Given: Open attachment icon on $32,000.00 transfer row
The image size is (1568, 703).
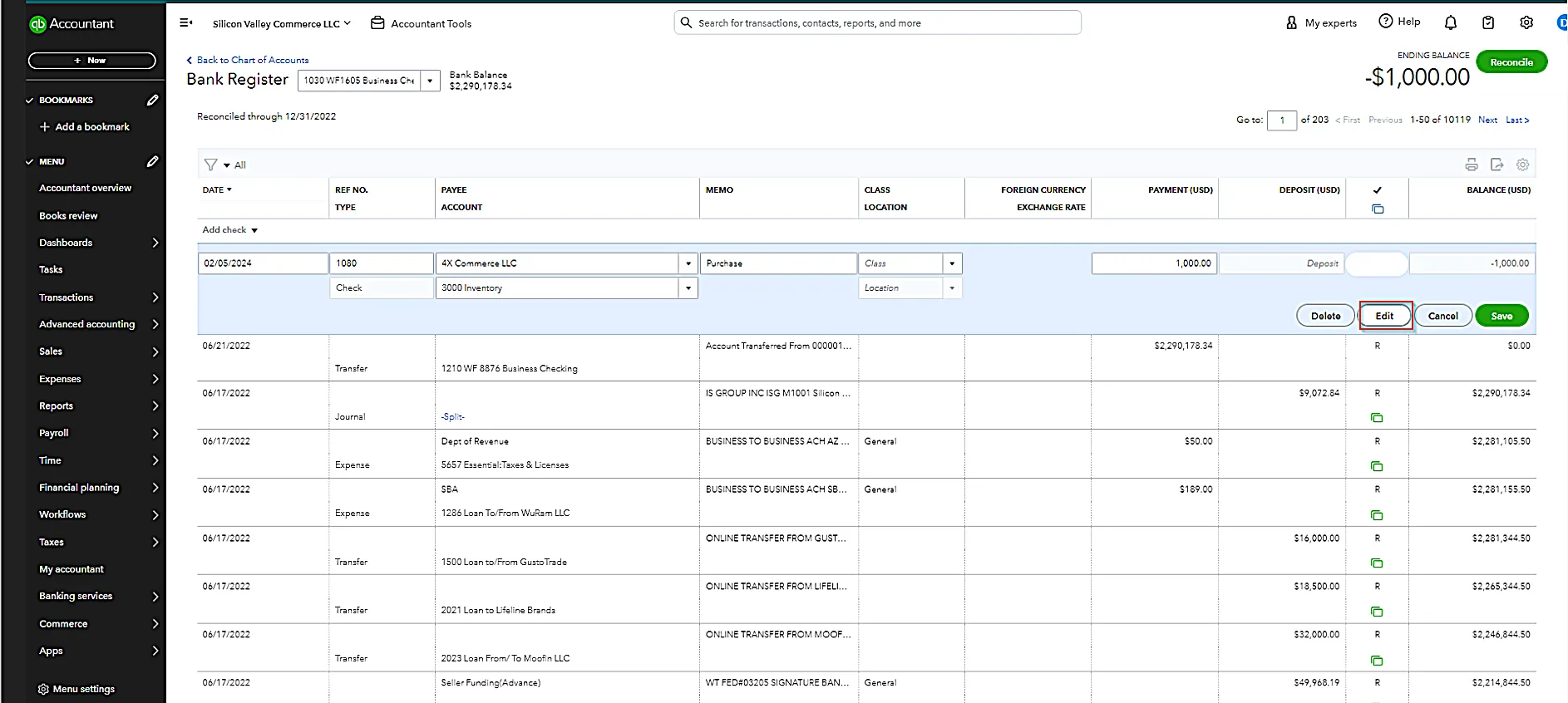Looking at the screenshot, I should click(1377, 661).
